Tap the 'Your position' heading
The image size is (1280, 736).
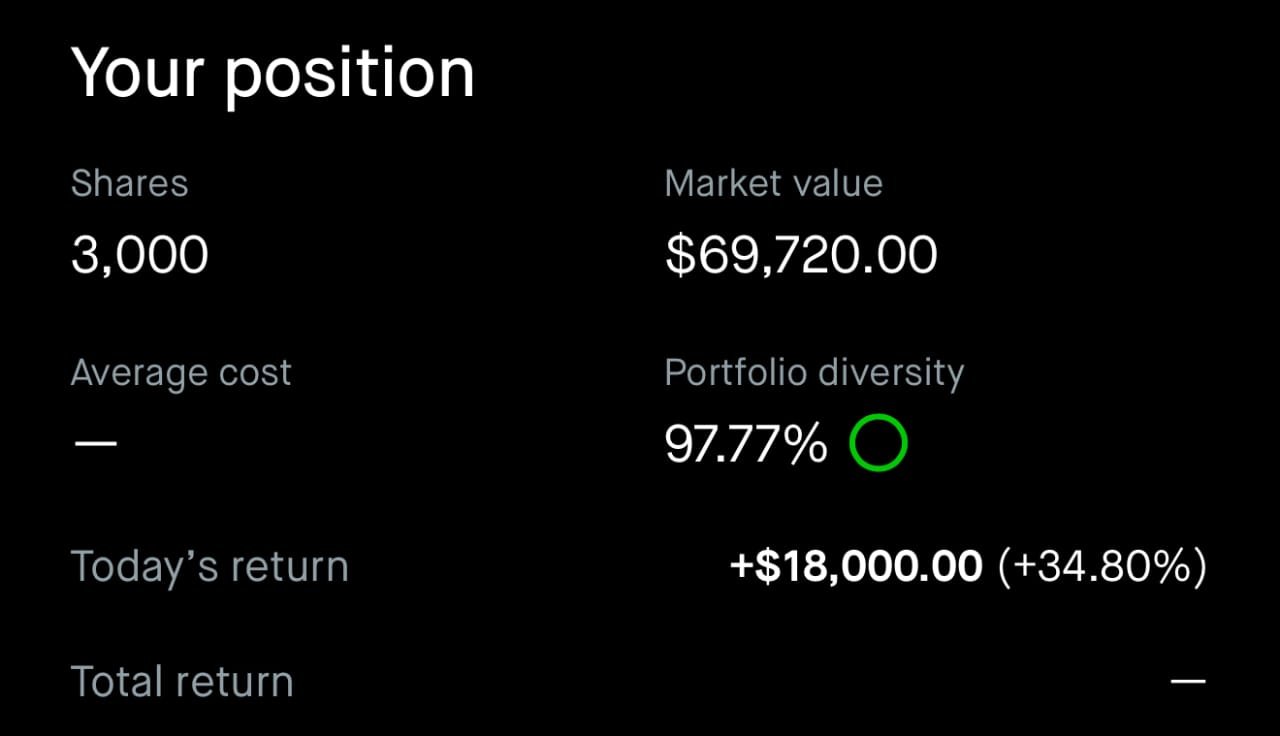click(x=272, y=74)
